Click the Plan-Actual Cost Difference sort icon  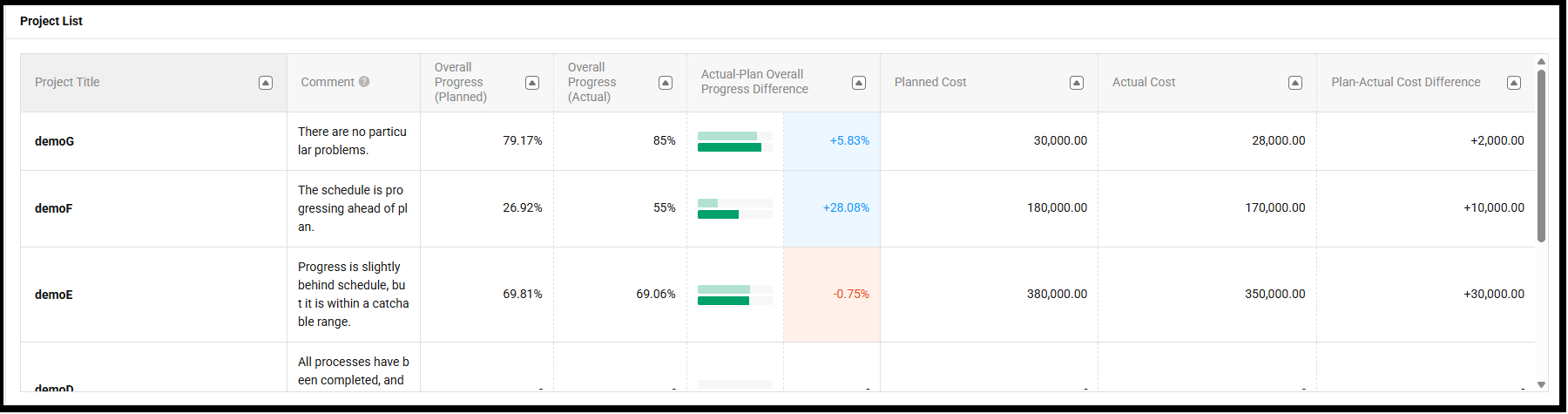click(x=1514, y=83)
